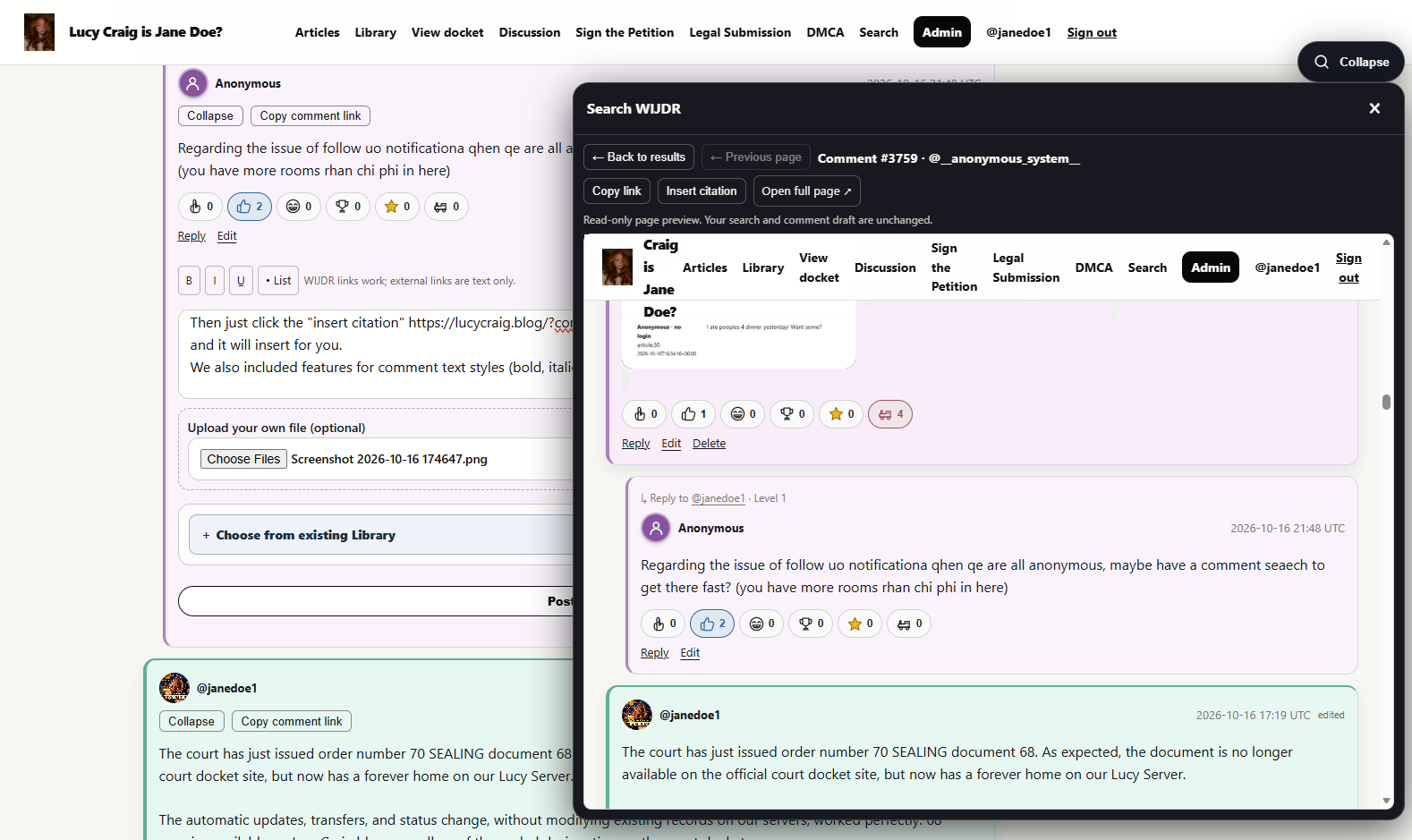Image resolution: width=1412 pixels, height=840 pixels.
Task: Open the screenshot thumbnail in preview comment
Action: pos(738,335)
